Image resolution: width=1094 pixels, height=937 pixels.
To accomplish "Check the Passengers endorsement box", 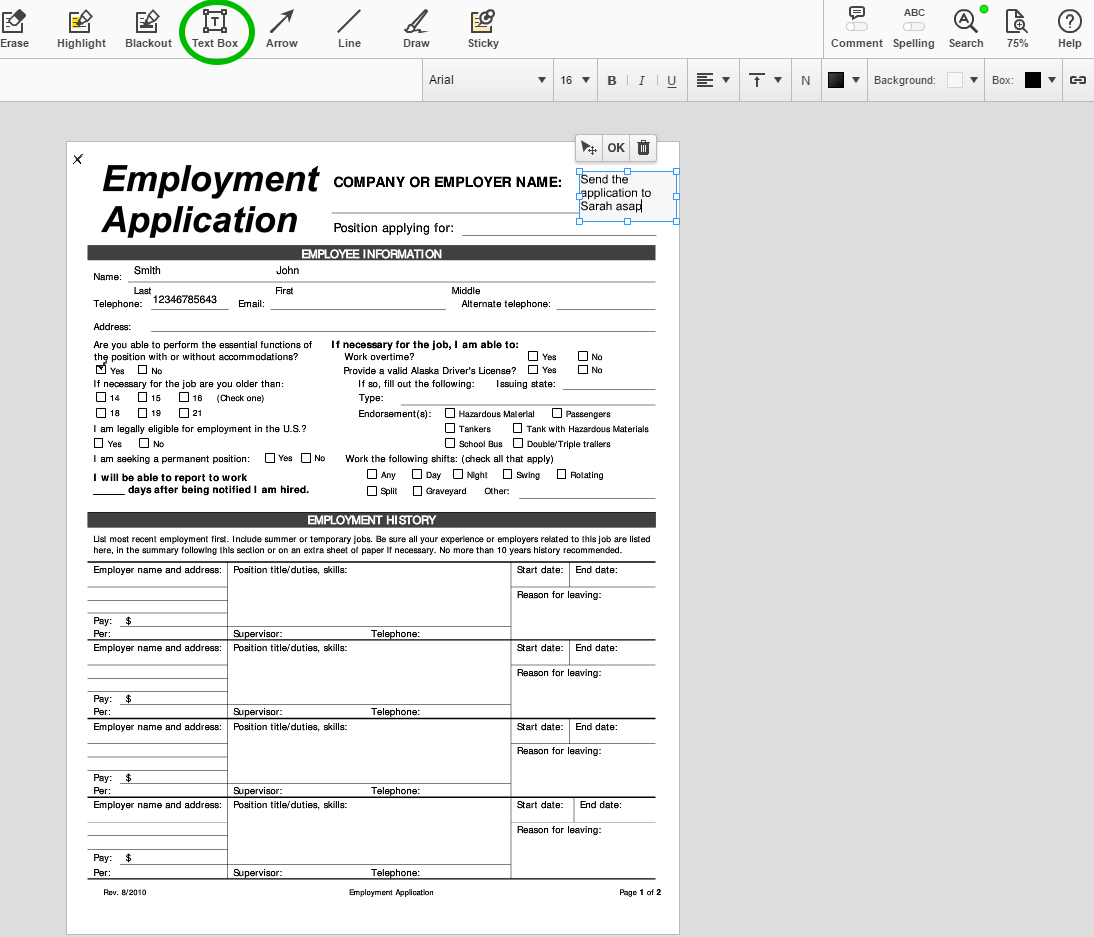I will 557,413.
